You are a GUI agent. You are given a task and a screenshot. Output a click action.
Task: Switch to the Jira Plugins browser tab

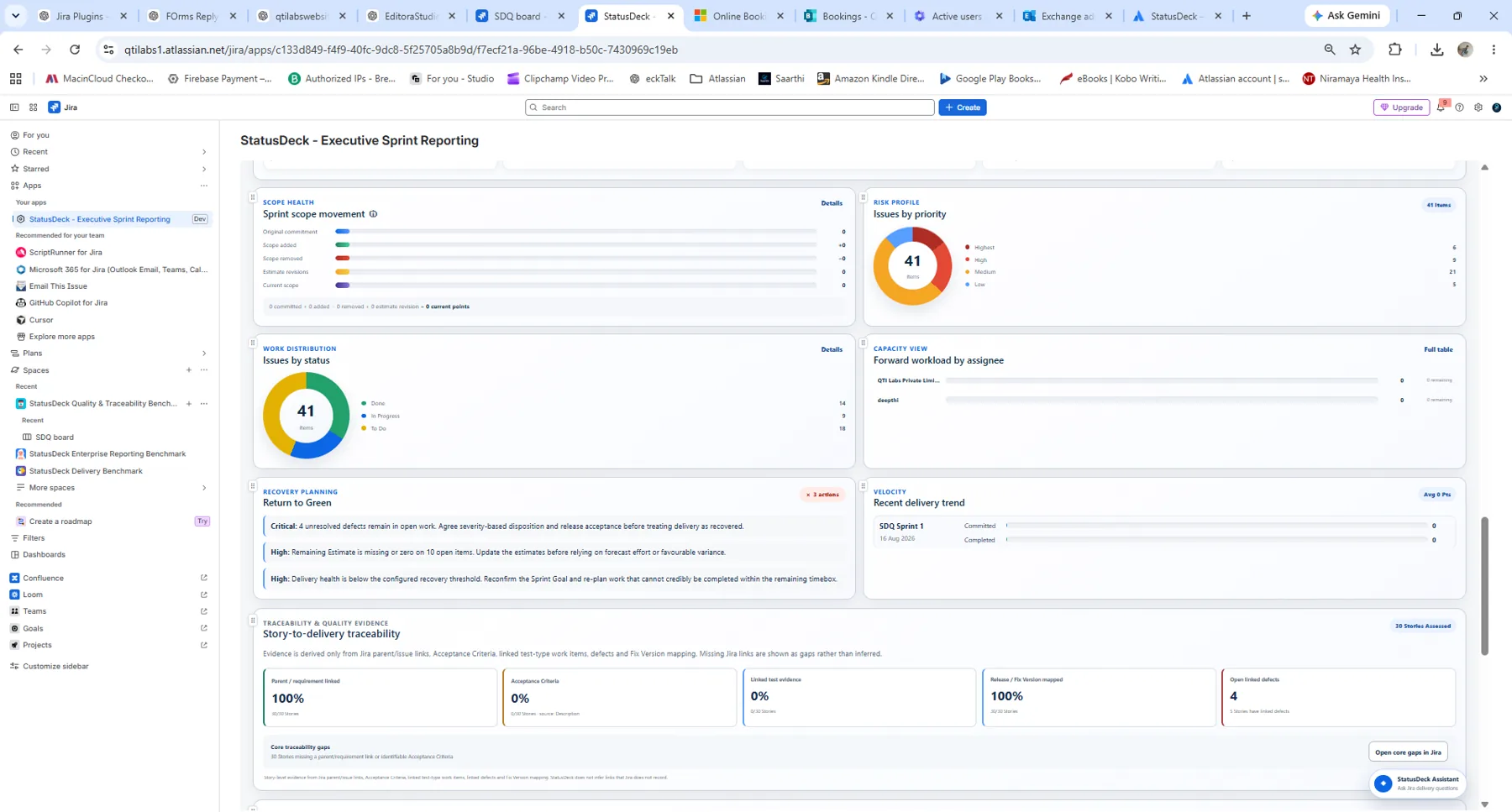point(82,16)
